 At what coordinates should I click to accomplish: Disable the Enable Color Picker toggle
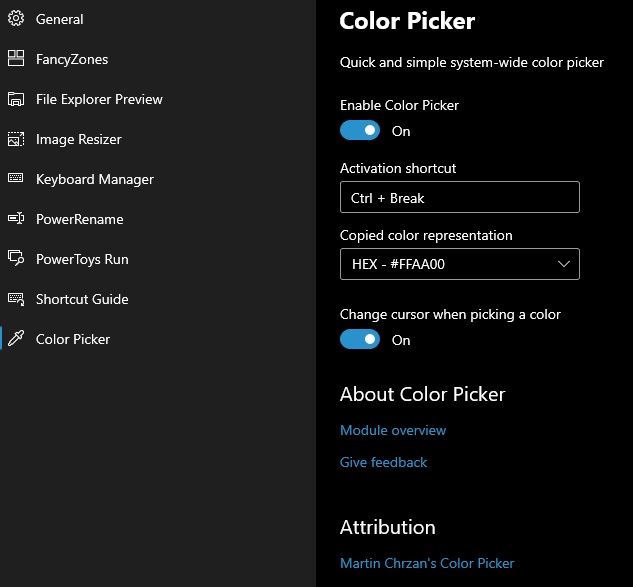[x=360, y=131]
